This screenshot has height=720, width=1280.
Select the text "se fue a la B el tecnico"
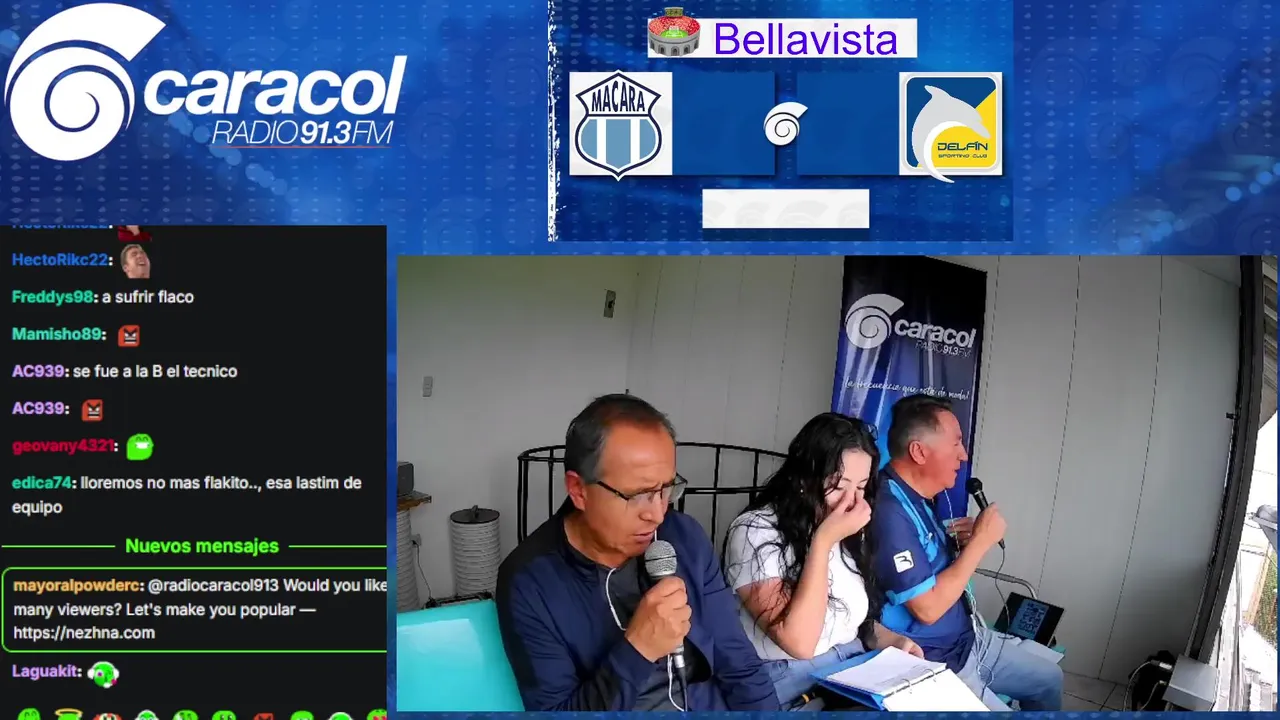pyautogui.click(x=155, y=371)
